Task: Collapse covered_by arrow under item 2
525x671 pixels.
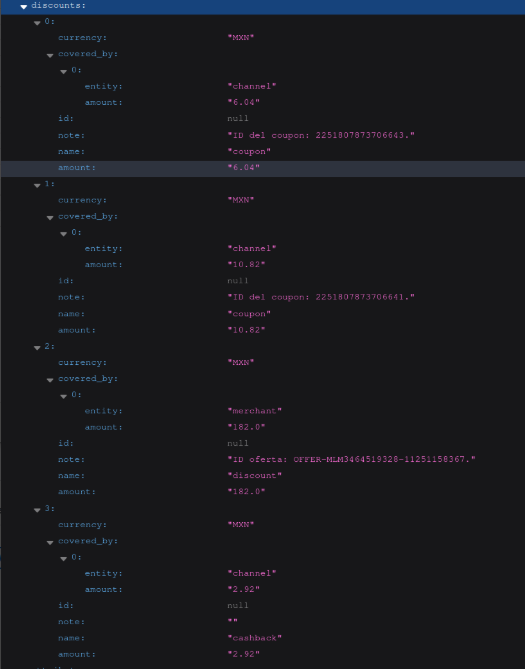Action: pyautogui.click(x=50, y=380)
